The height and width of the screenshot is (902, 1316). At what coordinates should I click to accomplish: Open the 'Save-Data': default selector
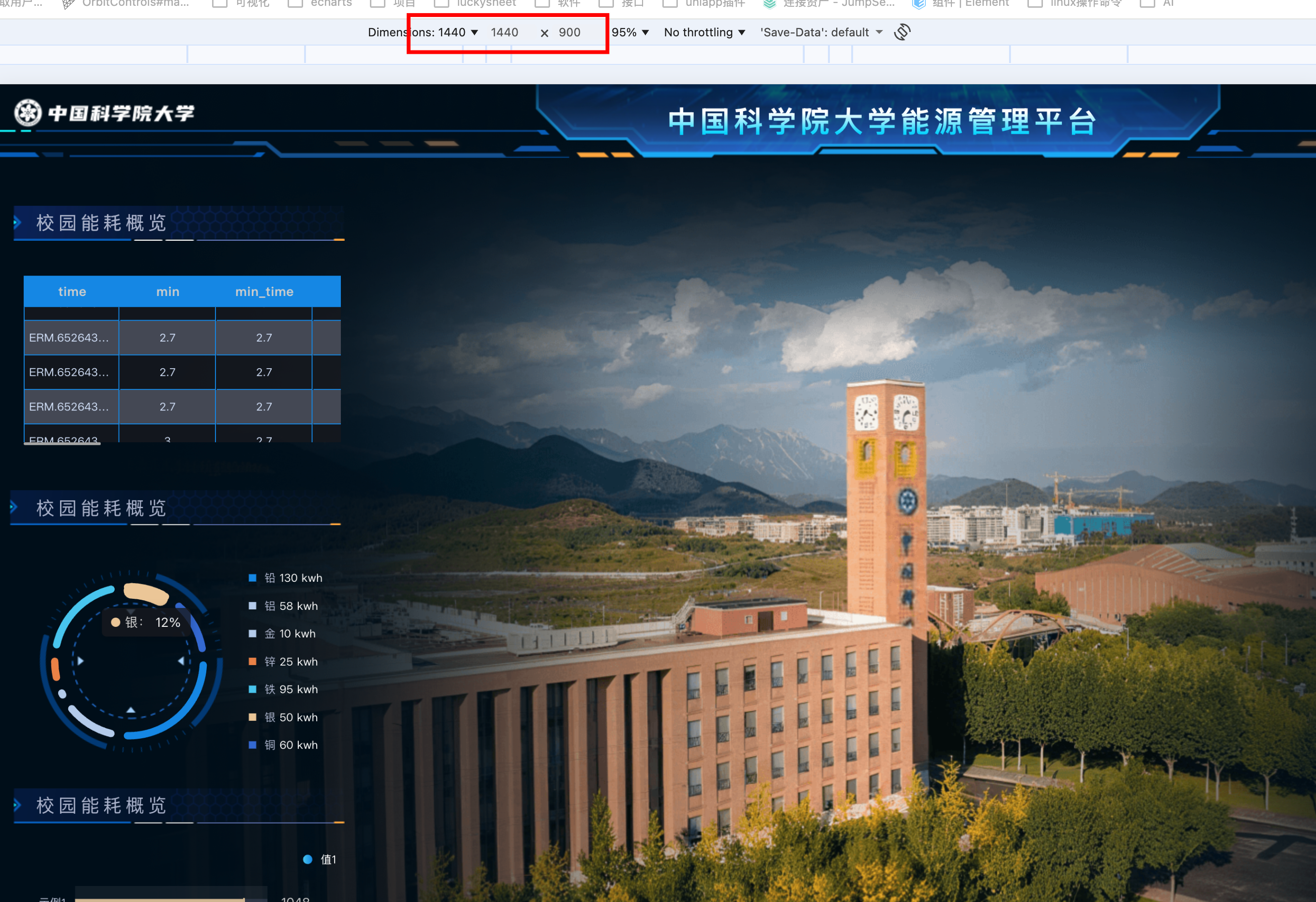click(x=821, y=32)
